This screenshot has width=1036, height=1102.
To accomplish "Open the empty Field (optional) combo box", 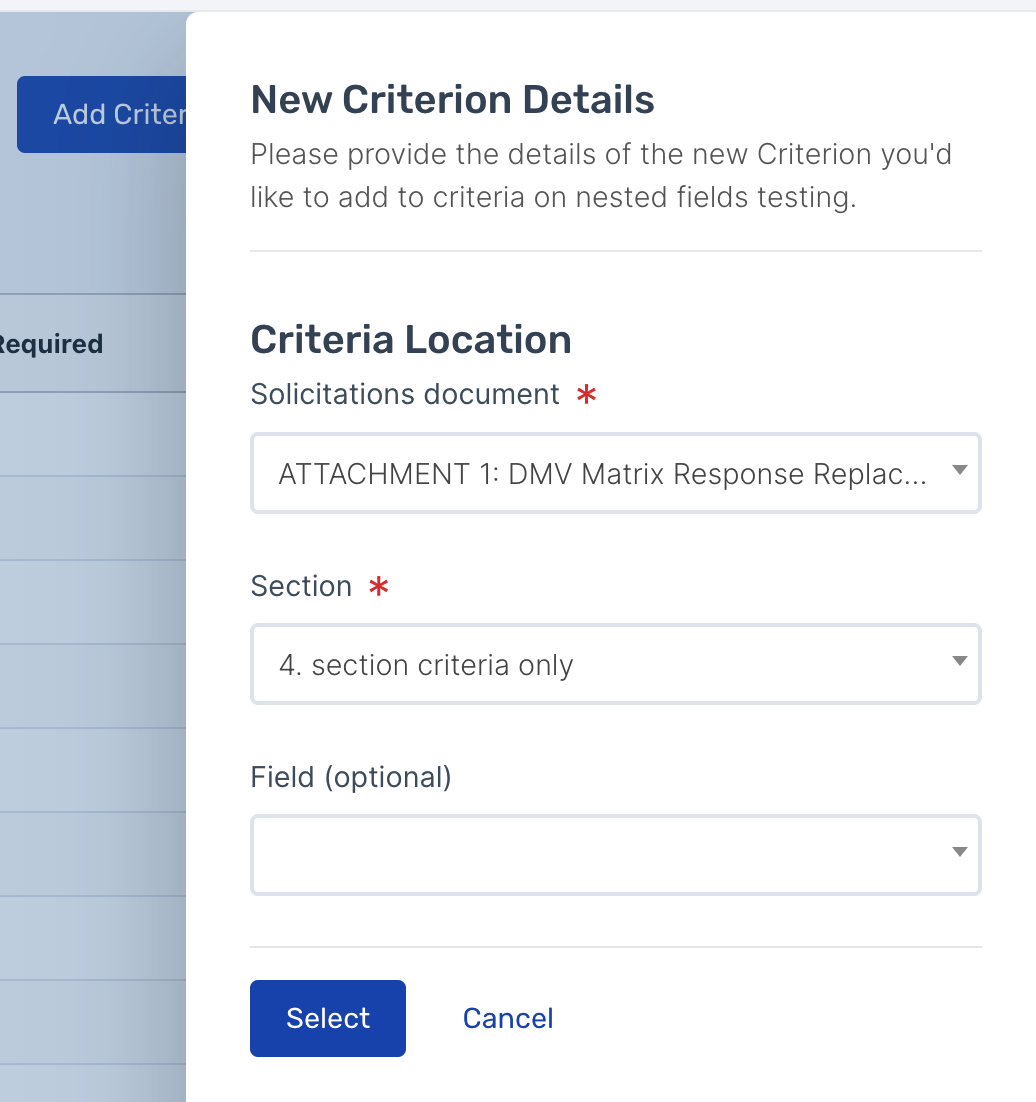I will pyautogui.click(x=602, y=855).
